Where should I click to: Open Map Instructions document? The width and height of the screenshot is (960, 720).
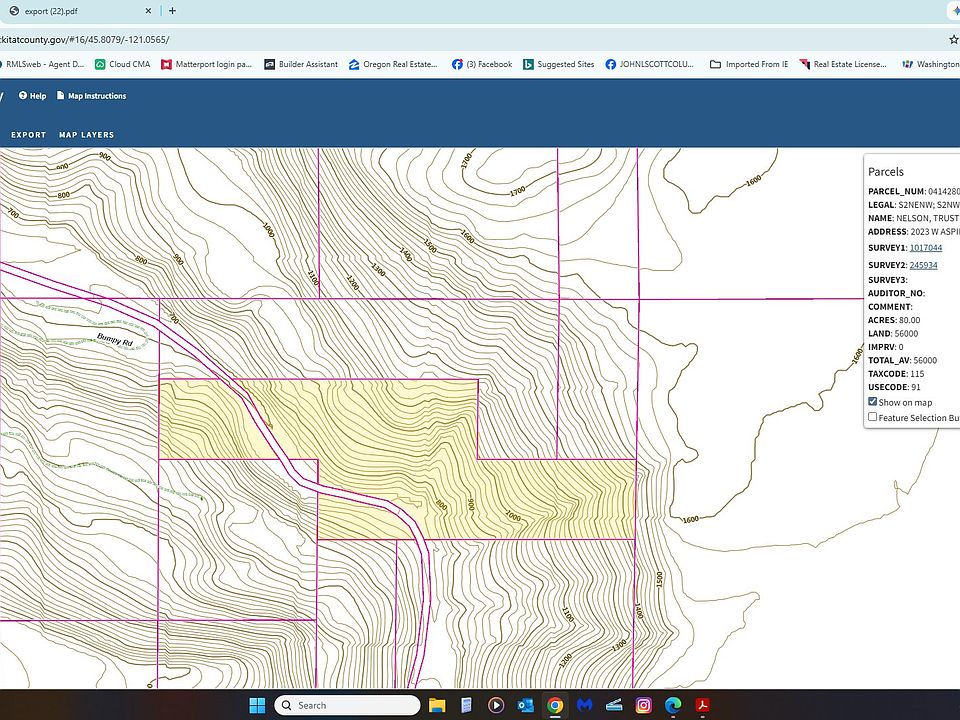[91, 96]
